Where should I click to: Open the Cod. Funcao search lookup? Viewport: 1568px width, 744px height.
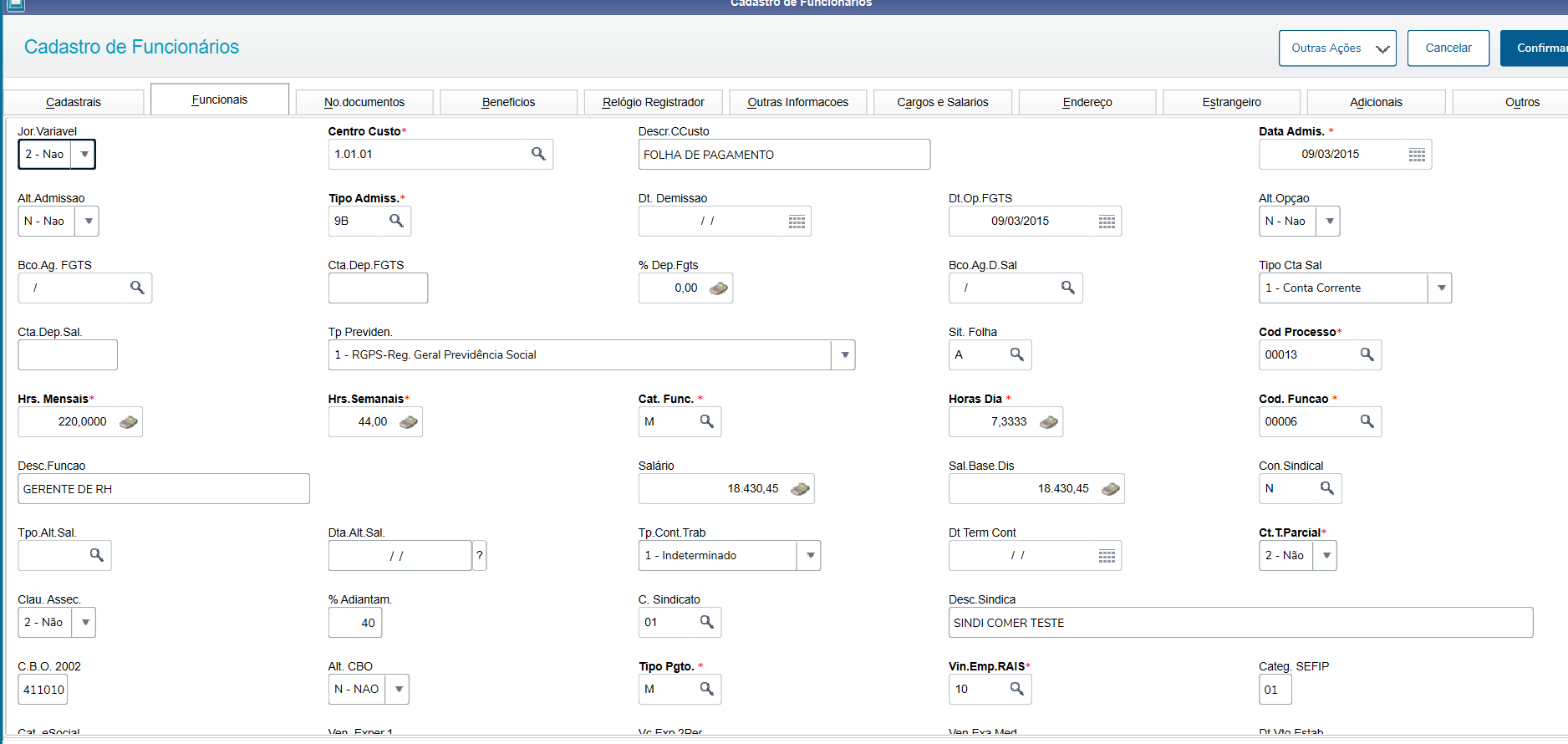pos(1367,421)
